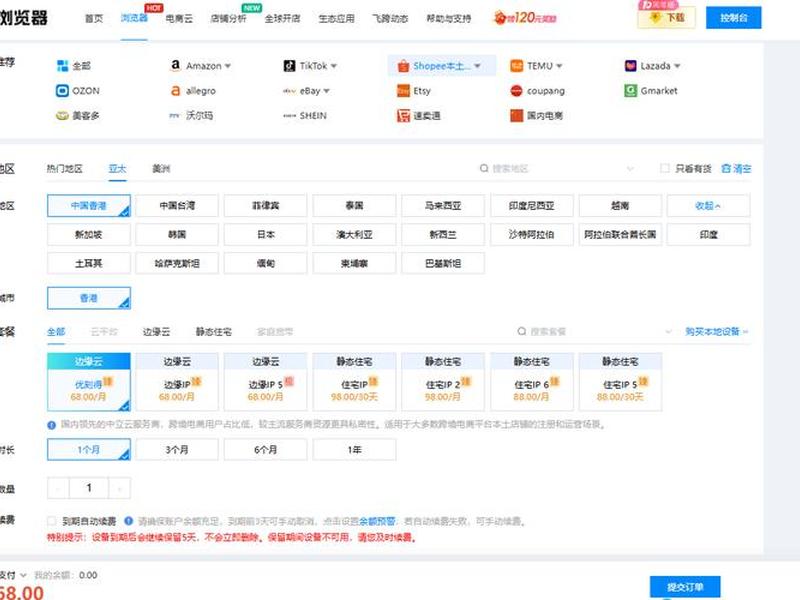Open the TikTok dropdown arrow
The height and width of the screenshot is (600, 800).
334,66
